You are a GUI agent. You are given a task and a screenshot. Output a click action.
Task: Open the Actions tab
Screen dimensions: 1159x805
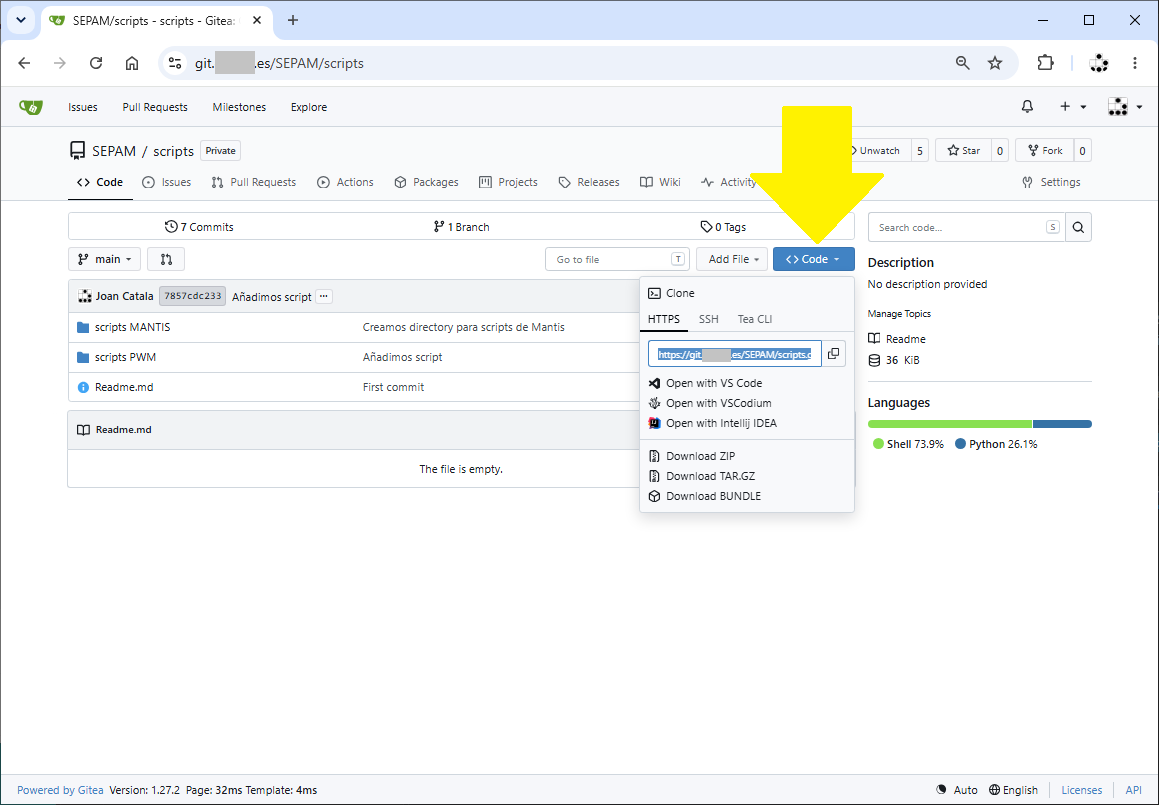click(x=345, y=183)
